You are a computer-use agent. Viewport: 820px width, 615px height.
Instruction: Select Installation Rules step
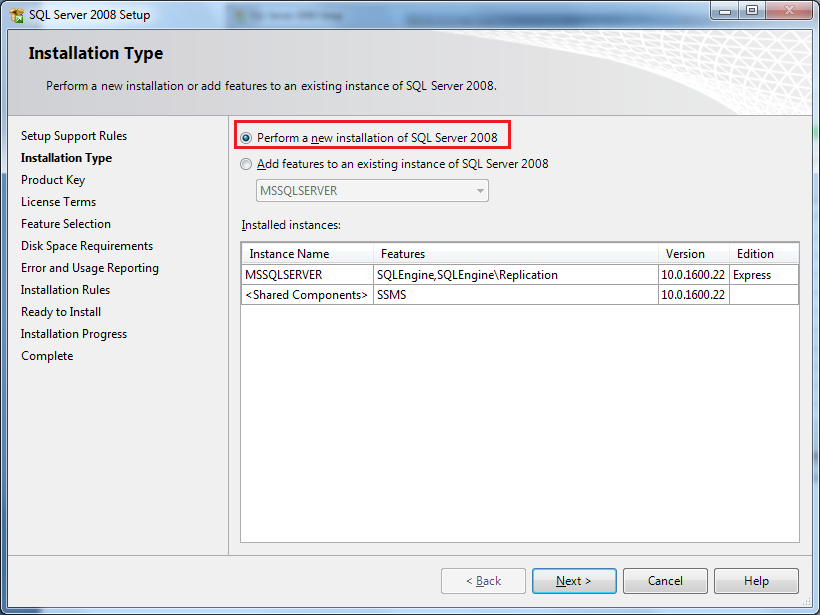click(x=65, y=290)
